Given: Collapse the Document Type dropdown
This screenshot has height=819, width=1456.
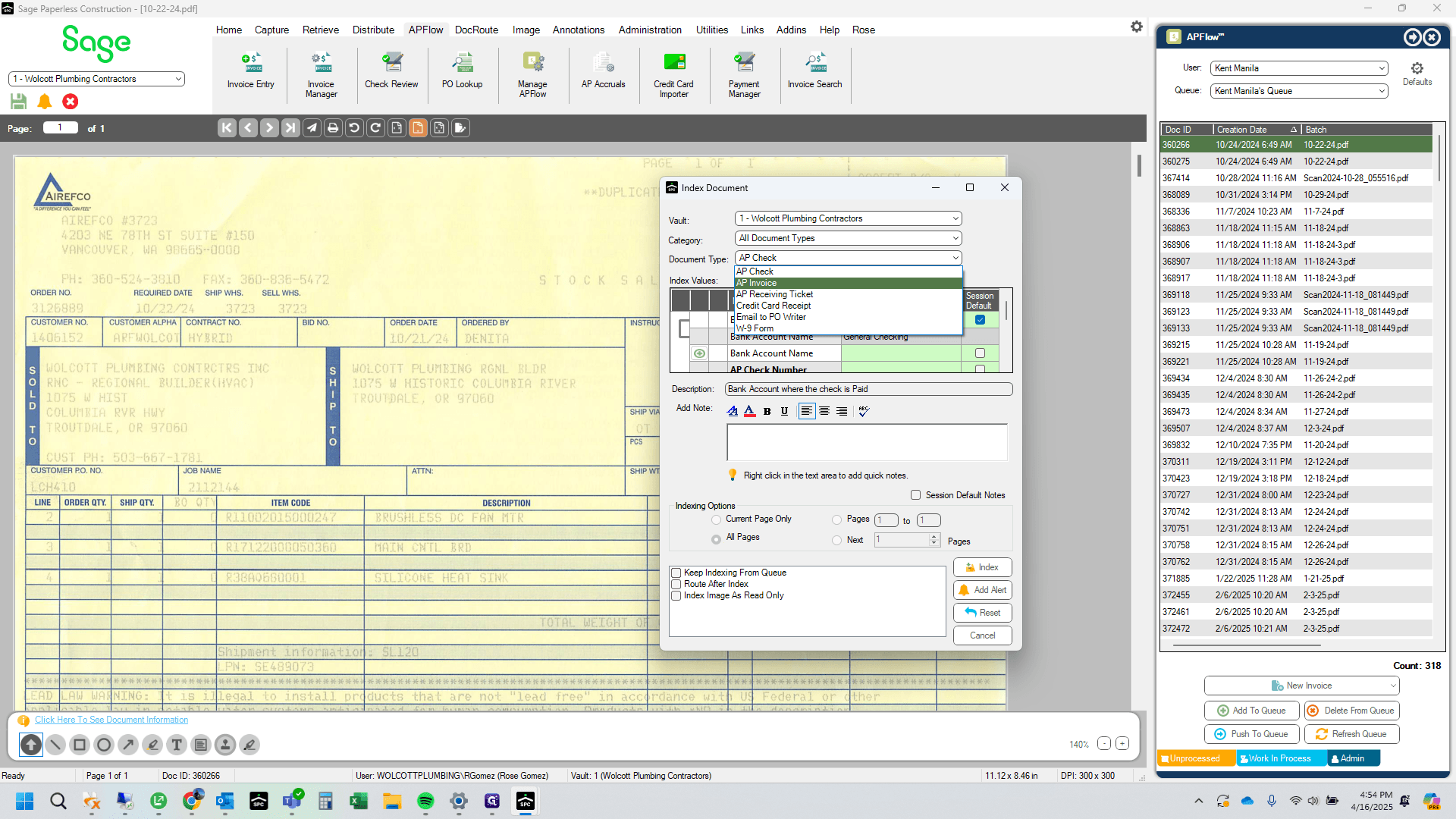Looking at the screenshot, I should pos(848,258).
